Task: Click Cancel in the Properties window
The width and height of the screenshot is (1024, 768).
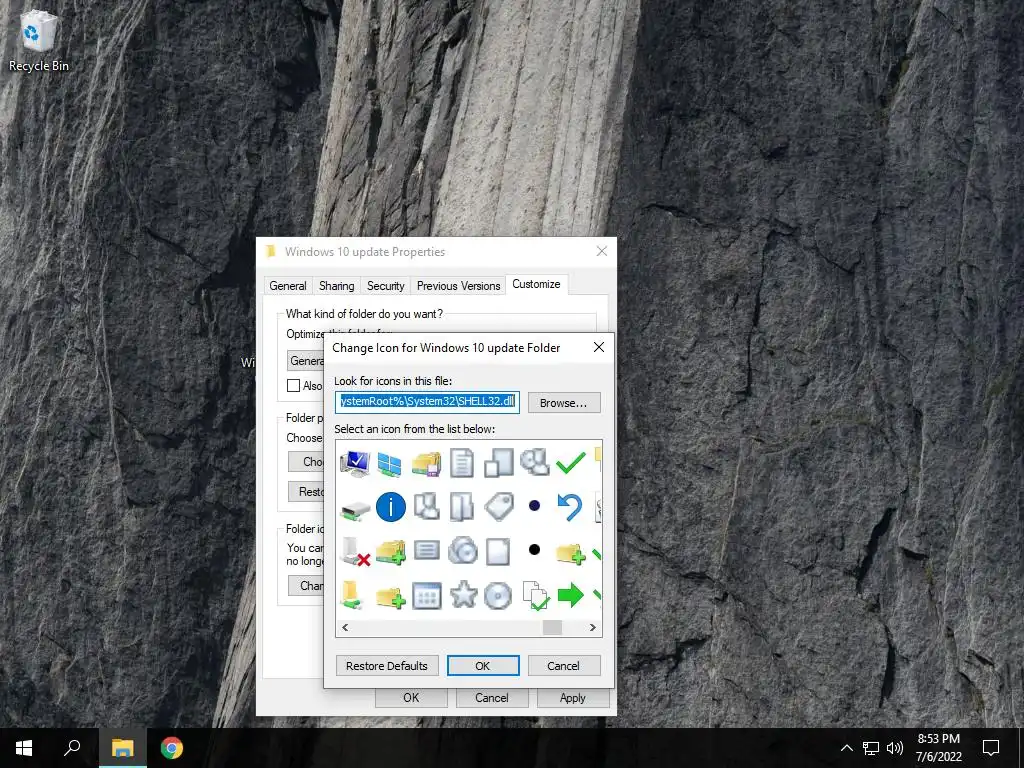Action: coord(492,697)
